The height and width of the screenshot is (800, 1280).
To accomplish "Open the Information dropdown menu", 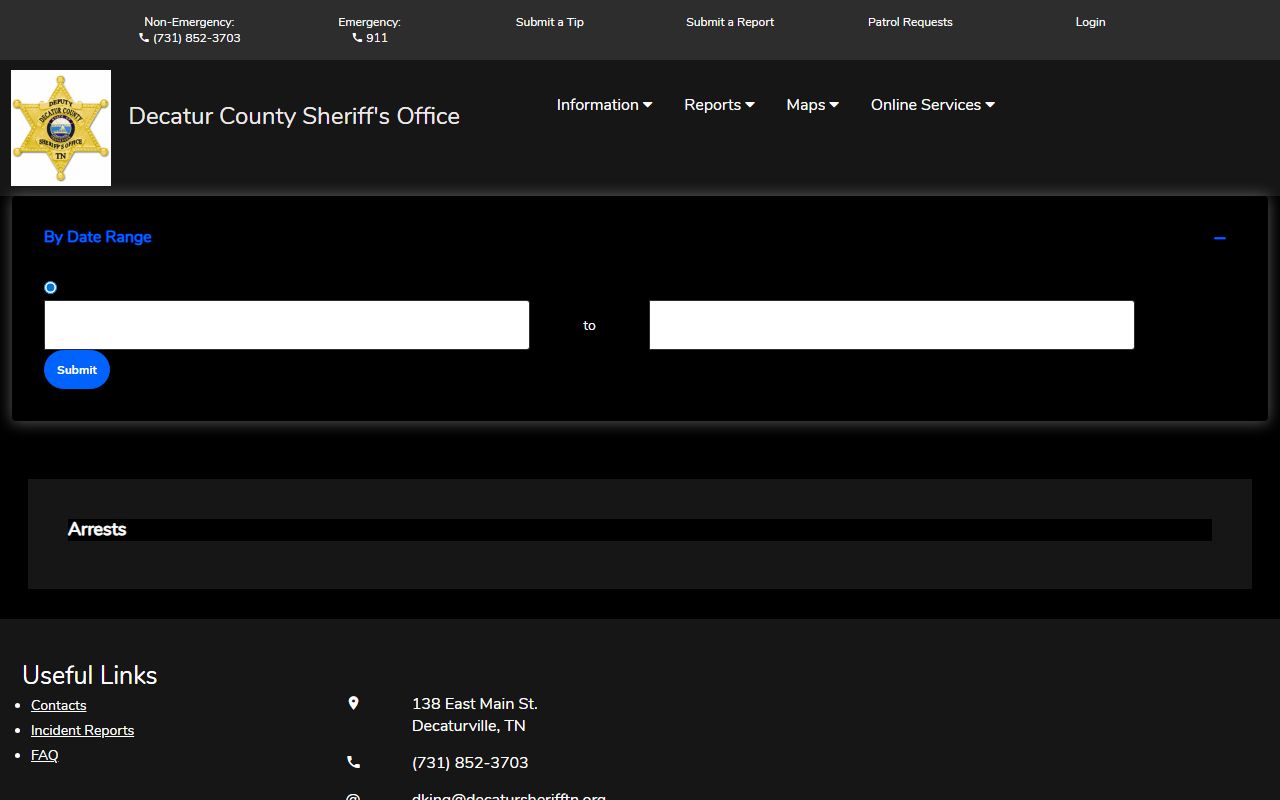I will coord(604,105).
